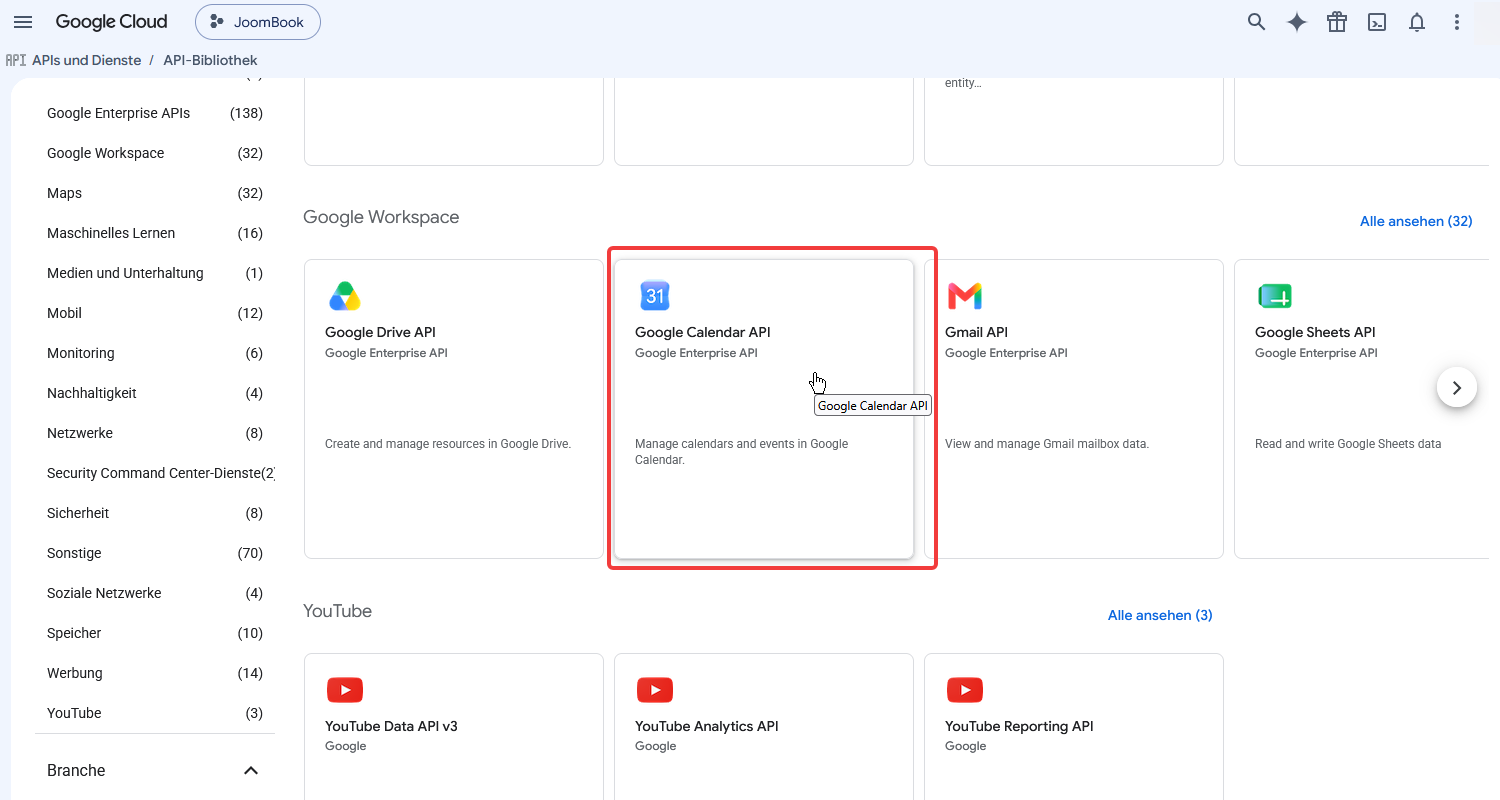Click the YouTube Reporting API logo
1500x800 pixels.
click(965, 690)
